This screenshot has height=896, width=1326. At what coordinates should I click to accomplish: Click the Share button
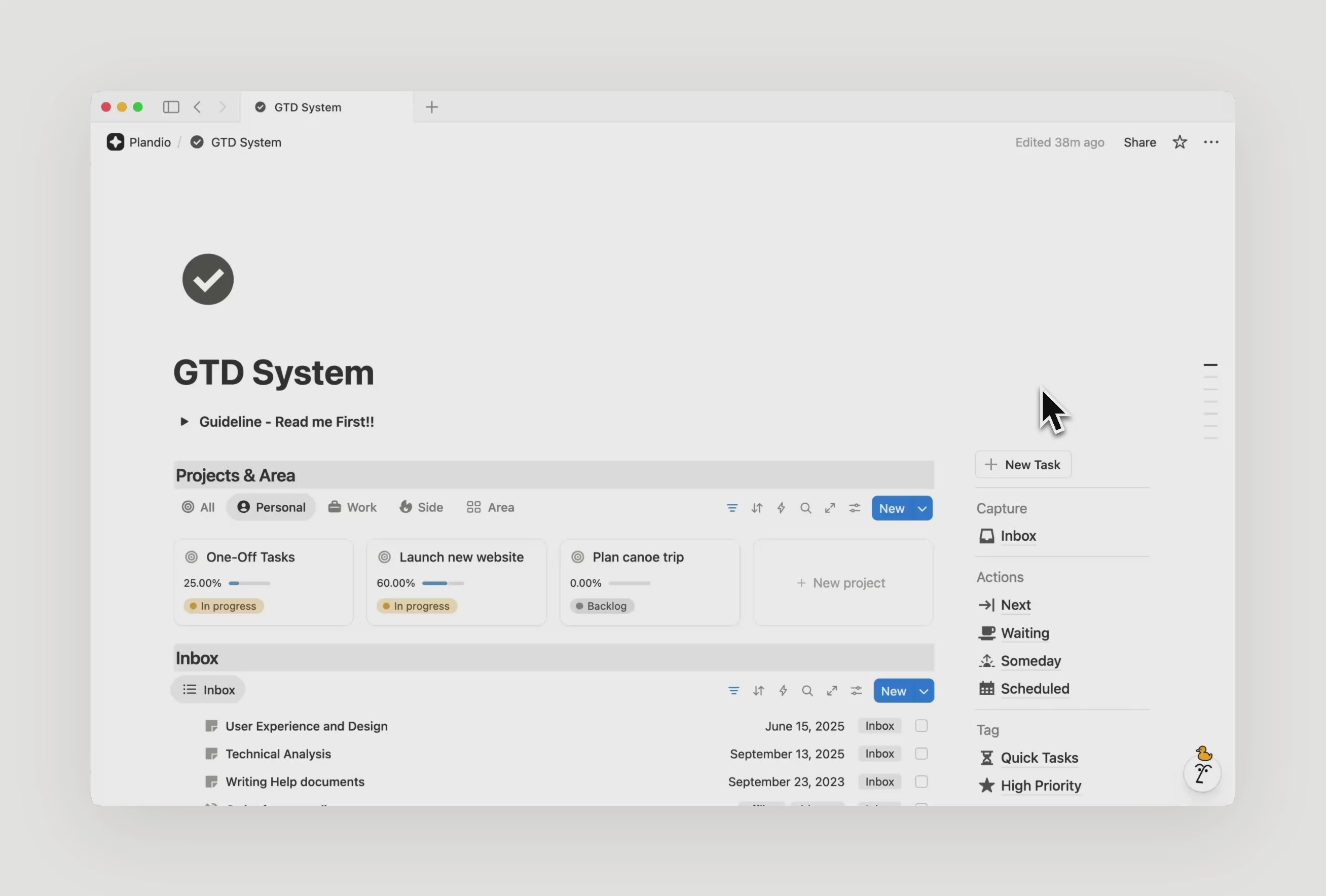[x=1139, y=142]
